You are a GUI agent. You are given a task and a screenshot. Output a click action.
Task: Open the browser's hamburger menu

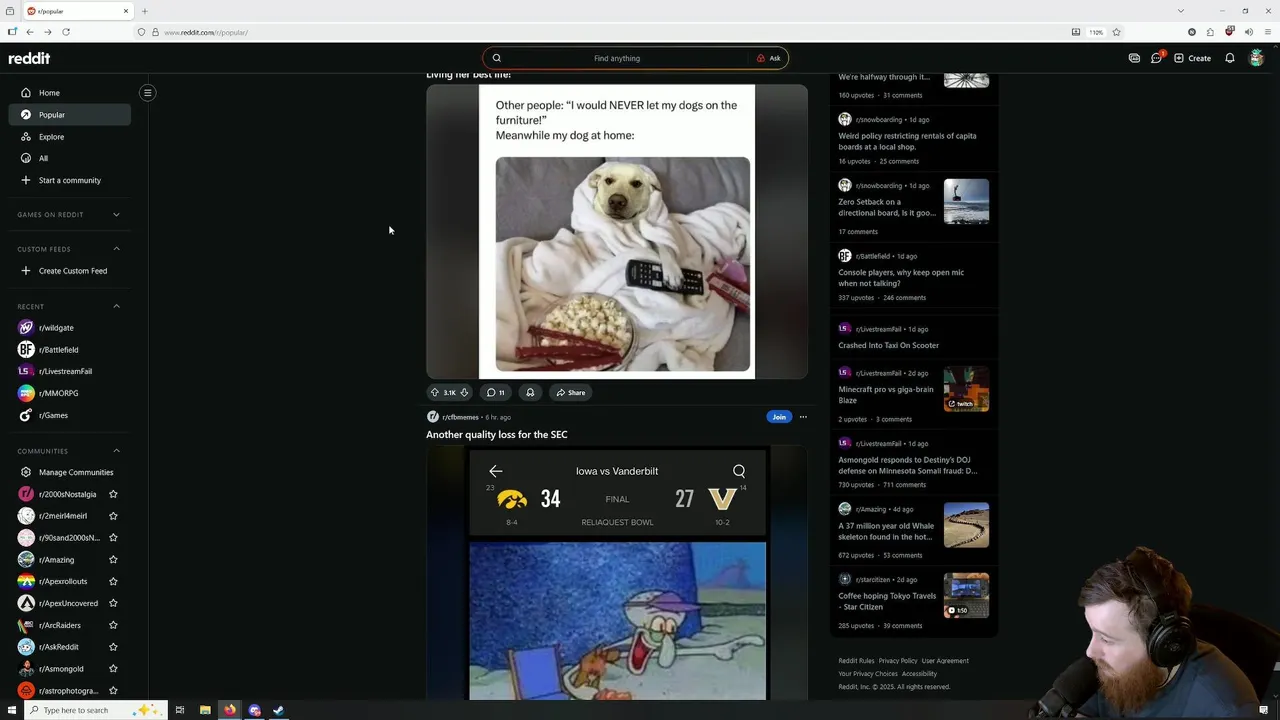1266,32
